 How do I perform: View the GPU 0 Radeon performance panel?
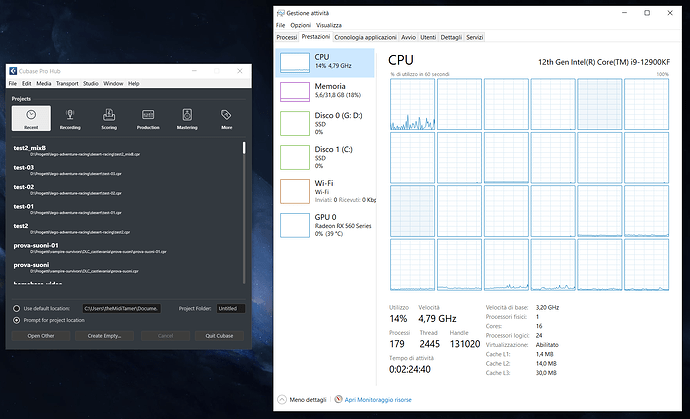pyautogui.click(x=325, y=225)
